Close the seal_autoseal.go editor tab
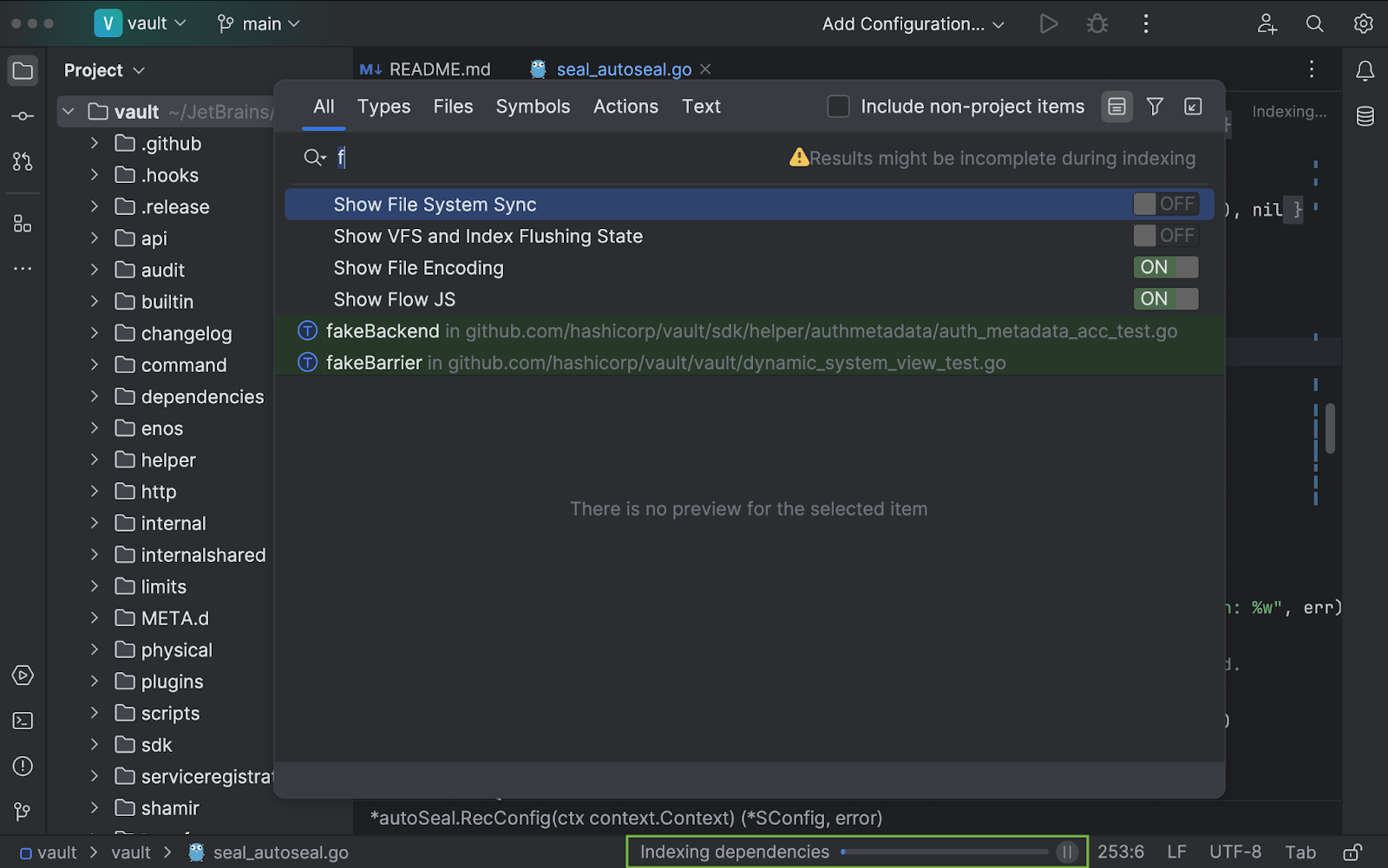The image size is (1388, 868). 705,69
